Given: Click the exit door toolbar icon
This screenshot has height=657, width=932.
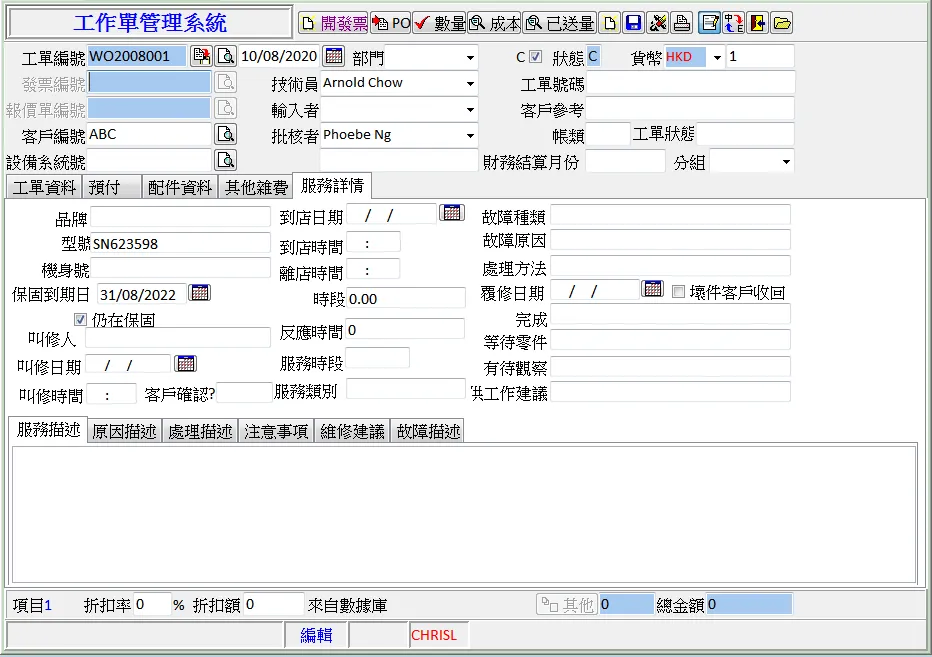Looking at the screenshot, I should pos(758,23).
